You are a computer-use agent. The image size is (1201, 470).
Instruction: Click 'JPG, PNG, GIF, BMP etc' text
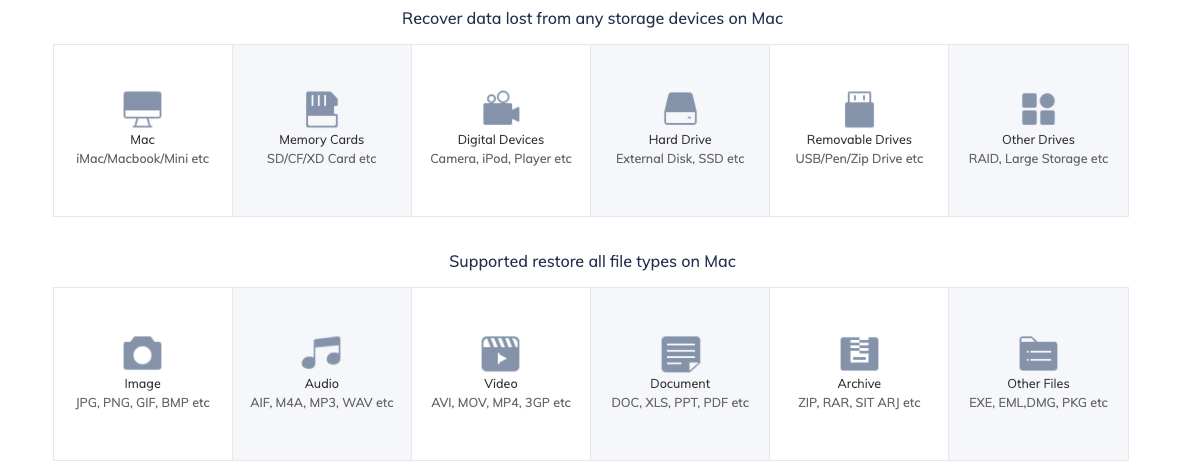click(142, 403)
